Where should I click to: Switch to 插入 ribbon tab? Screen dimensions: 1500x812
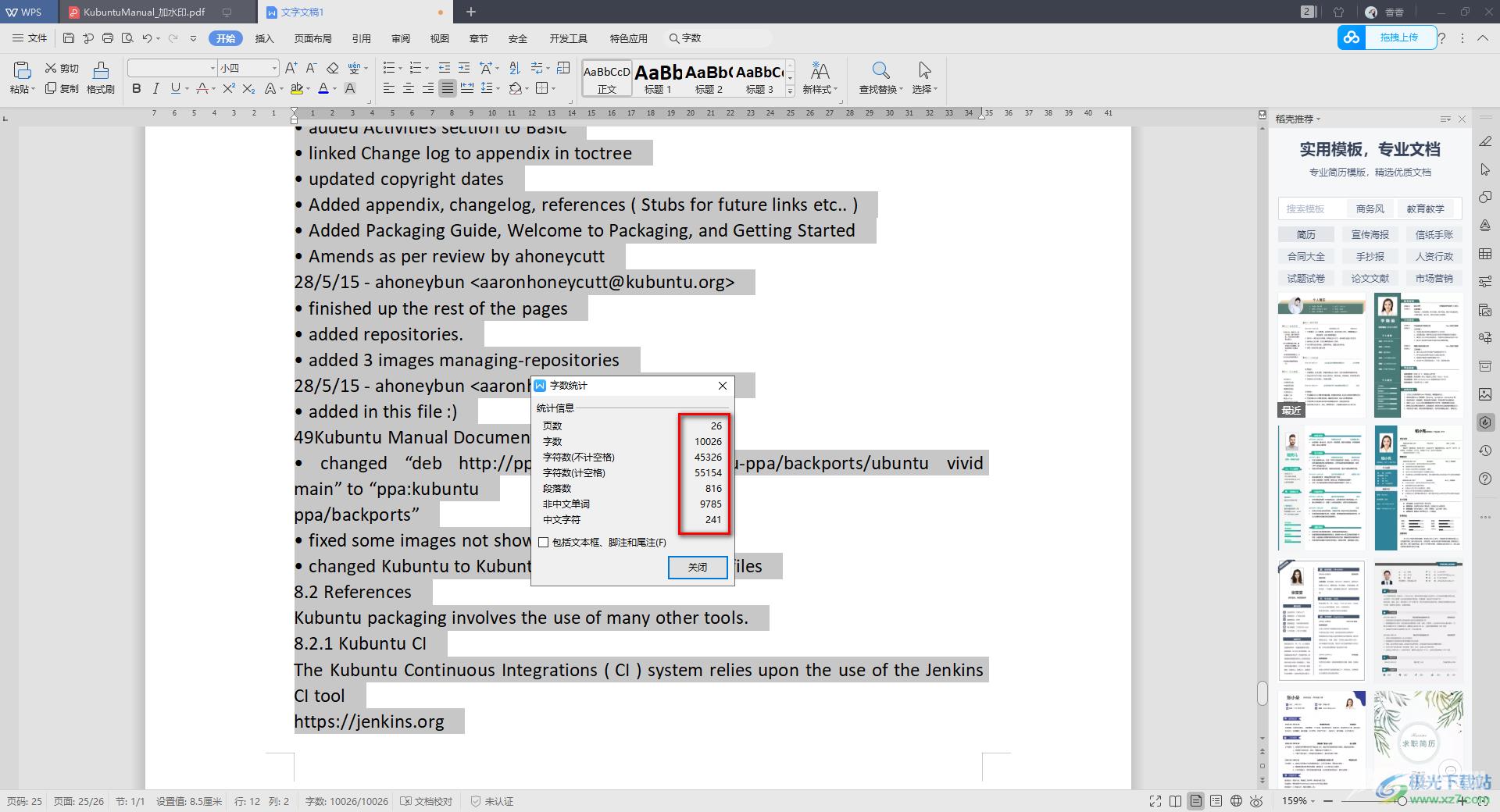click(x=265, y=38)
